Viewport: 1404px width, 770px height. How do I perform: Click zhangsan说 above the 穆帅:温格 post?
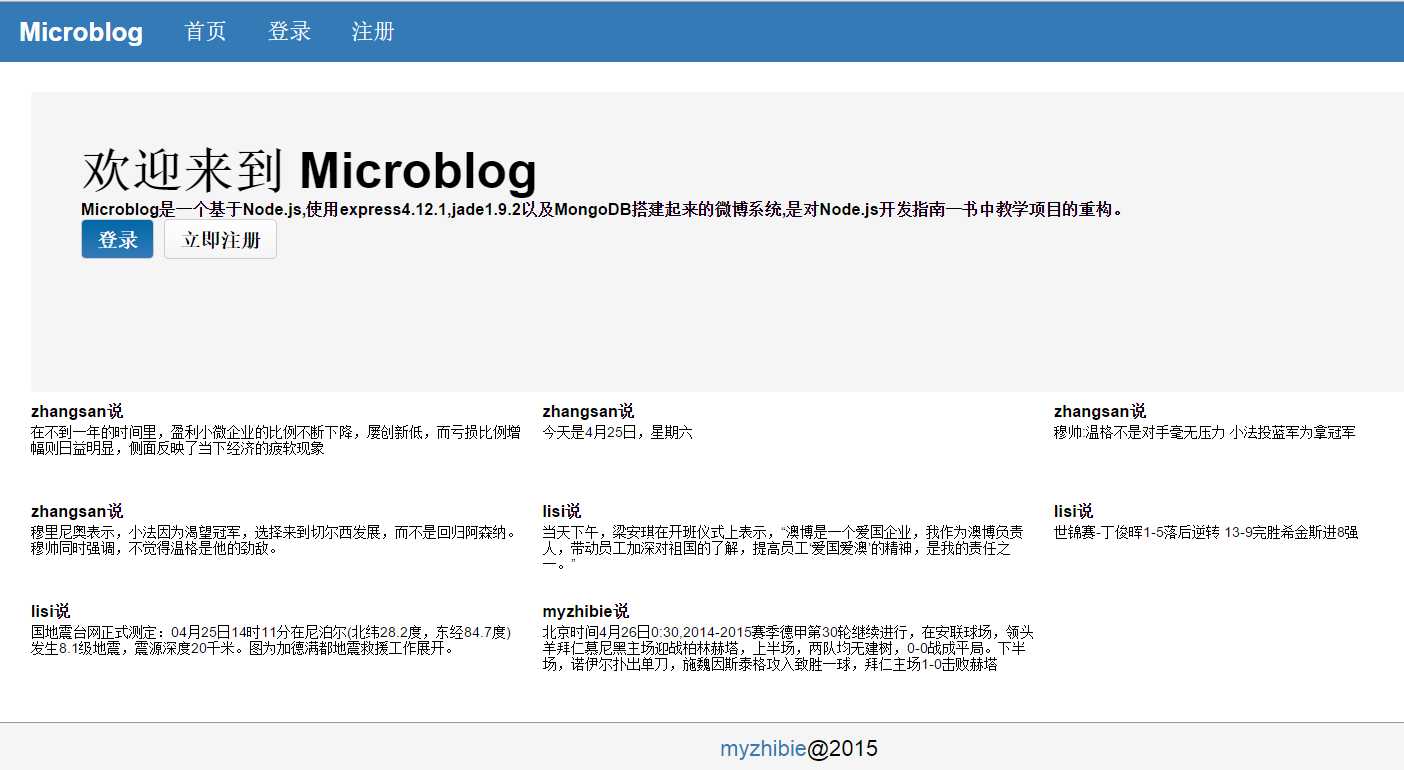(x=1100, y=411)
